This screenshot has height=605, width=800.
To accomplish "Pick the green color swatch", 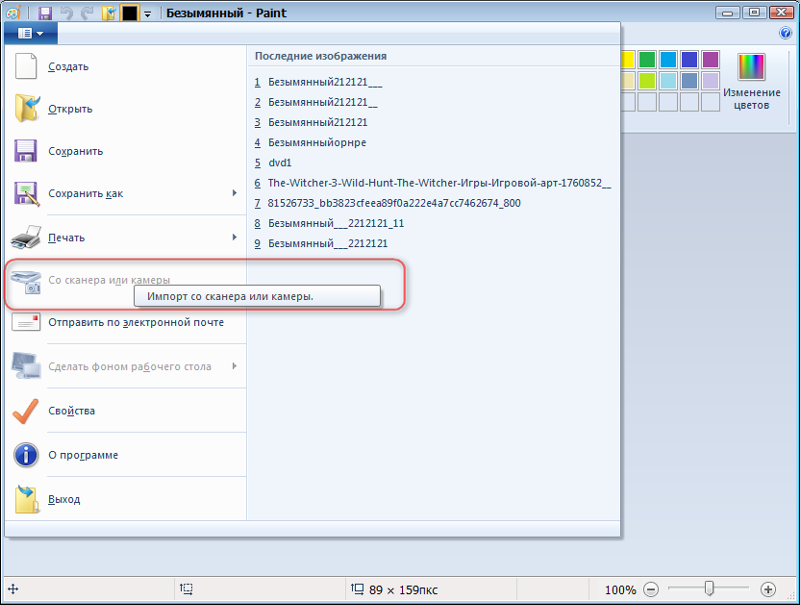I will (x=647, y=60).
